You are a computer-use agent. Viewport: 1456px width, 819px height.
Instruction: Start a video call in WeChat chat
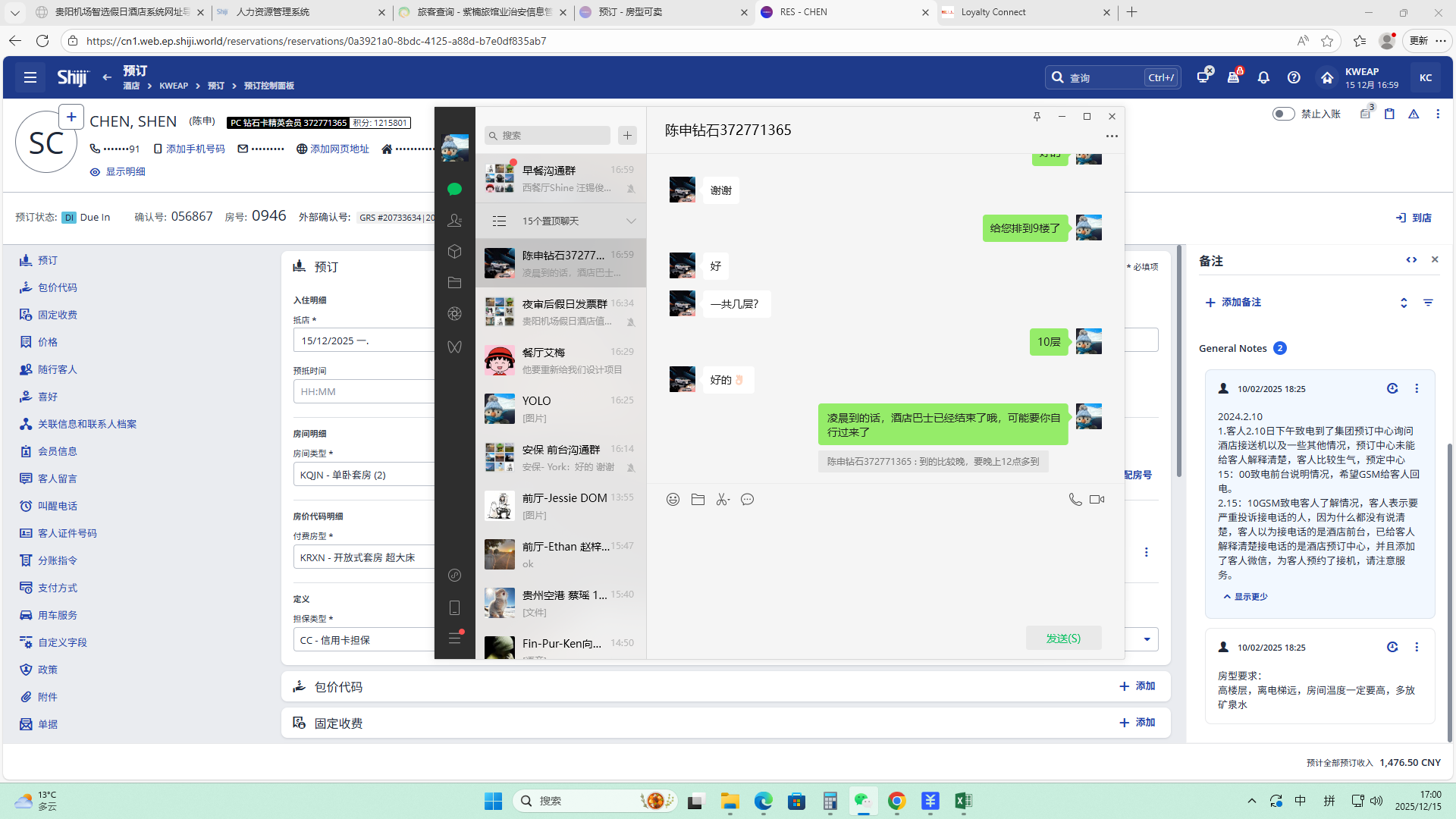click(1097, 499)
